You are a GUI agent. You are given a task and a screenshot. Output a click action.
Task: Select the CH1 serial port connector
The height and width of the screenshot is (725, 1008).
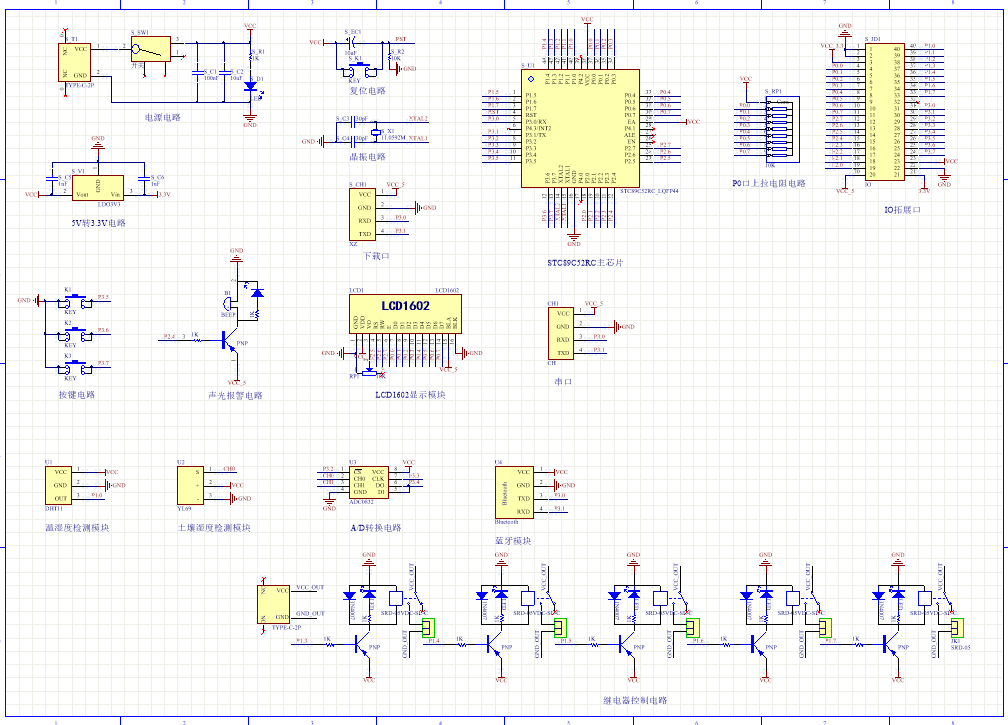click(x=563, y=332)
